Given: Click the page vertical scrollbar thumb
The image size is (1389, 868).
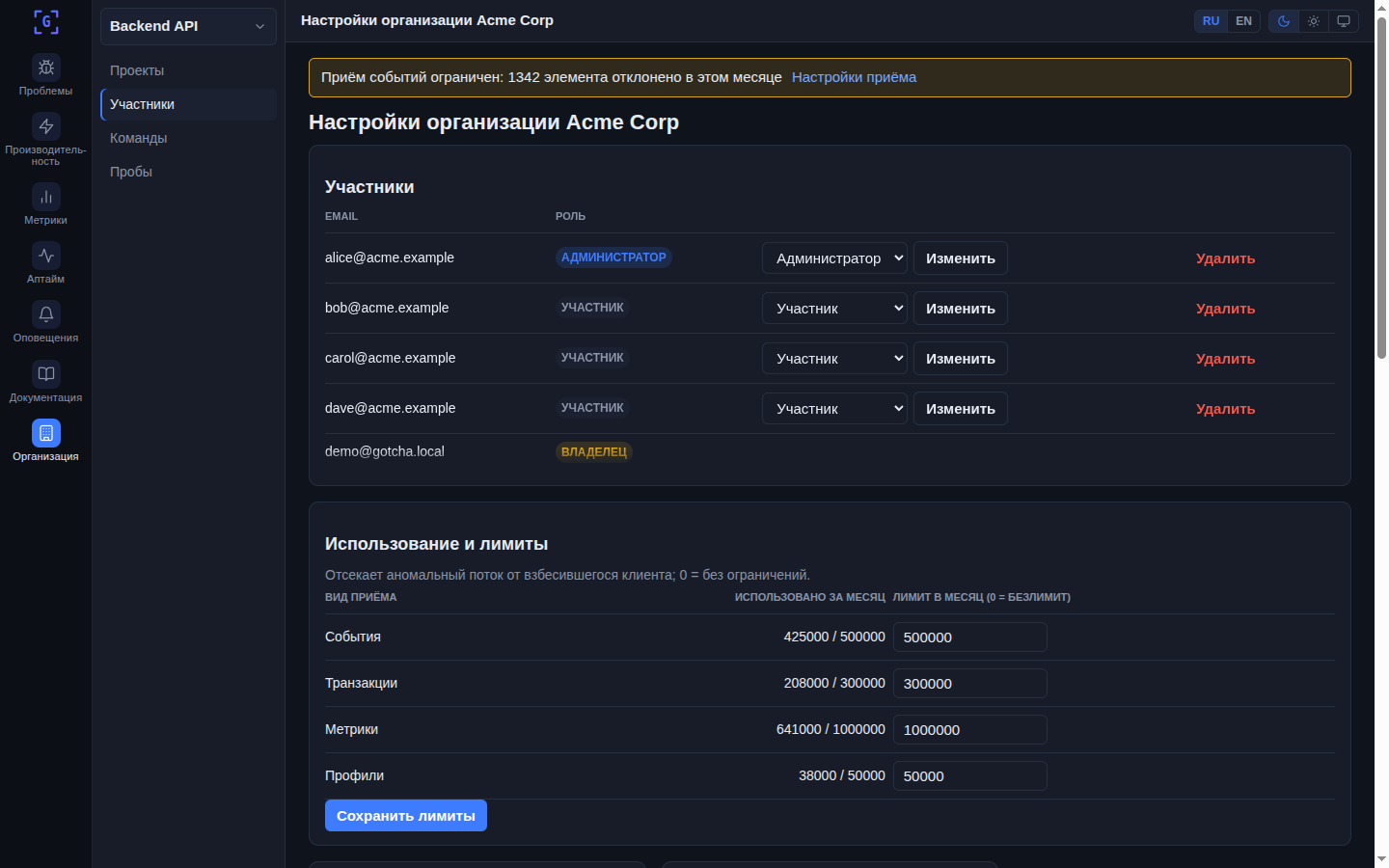Looking at the screenshot, I should pos(1381,188).
